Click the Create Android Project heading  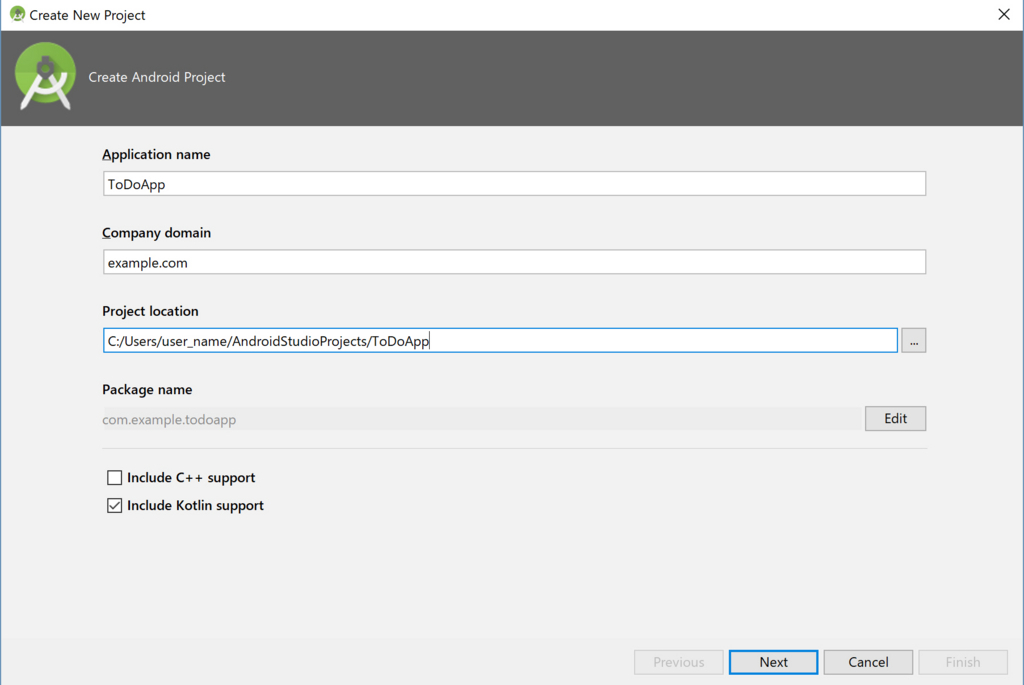pyautogui.click(x=157, y=77)
